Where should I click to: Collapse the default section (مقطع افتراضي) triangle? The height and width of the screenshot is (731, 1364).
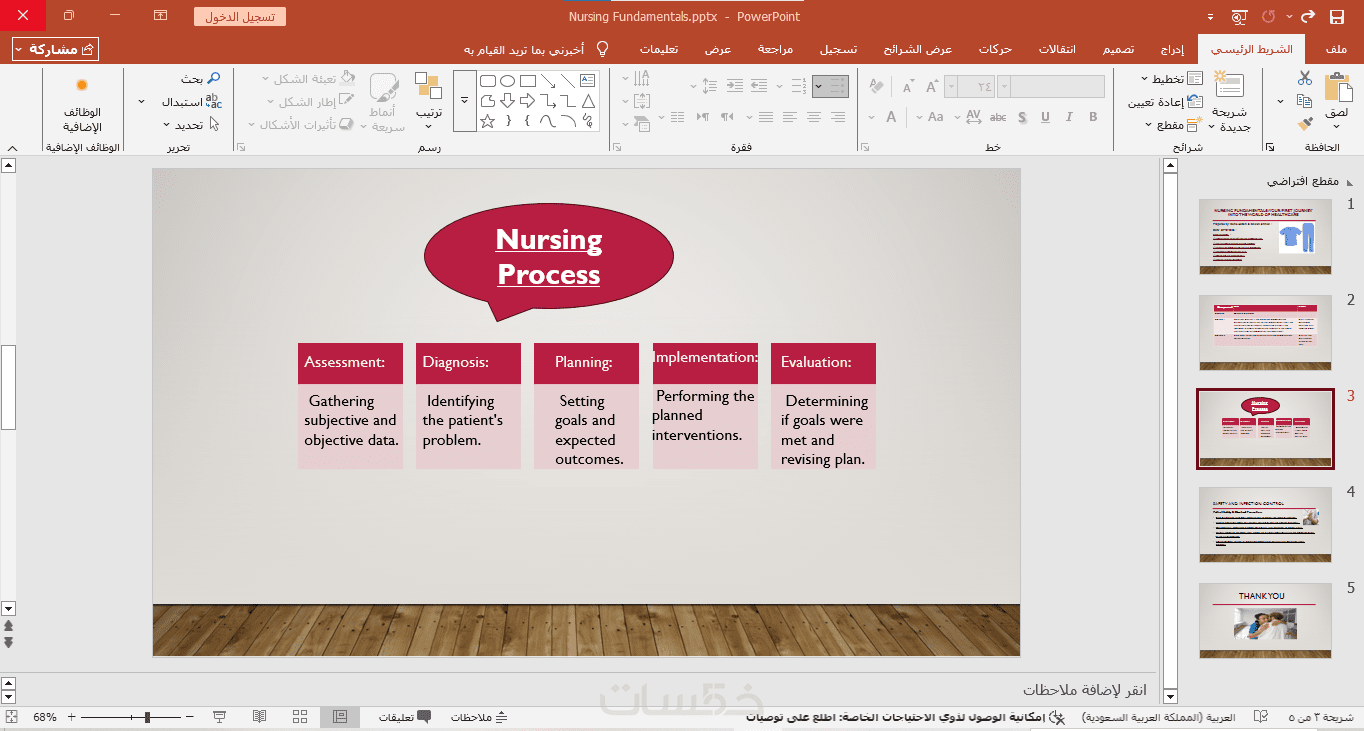(x=1348, y=183)
